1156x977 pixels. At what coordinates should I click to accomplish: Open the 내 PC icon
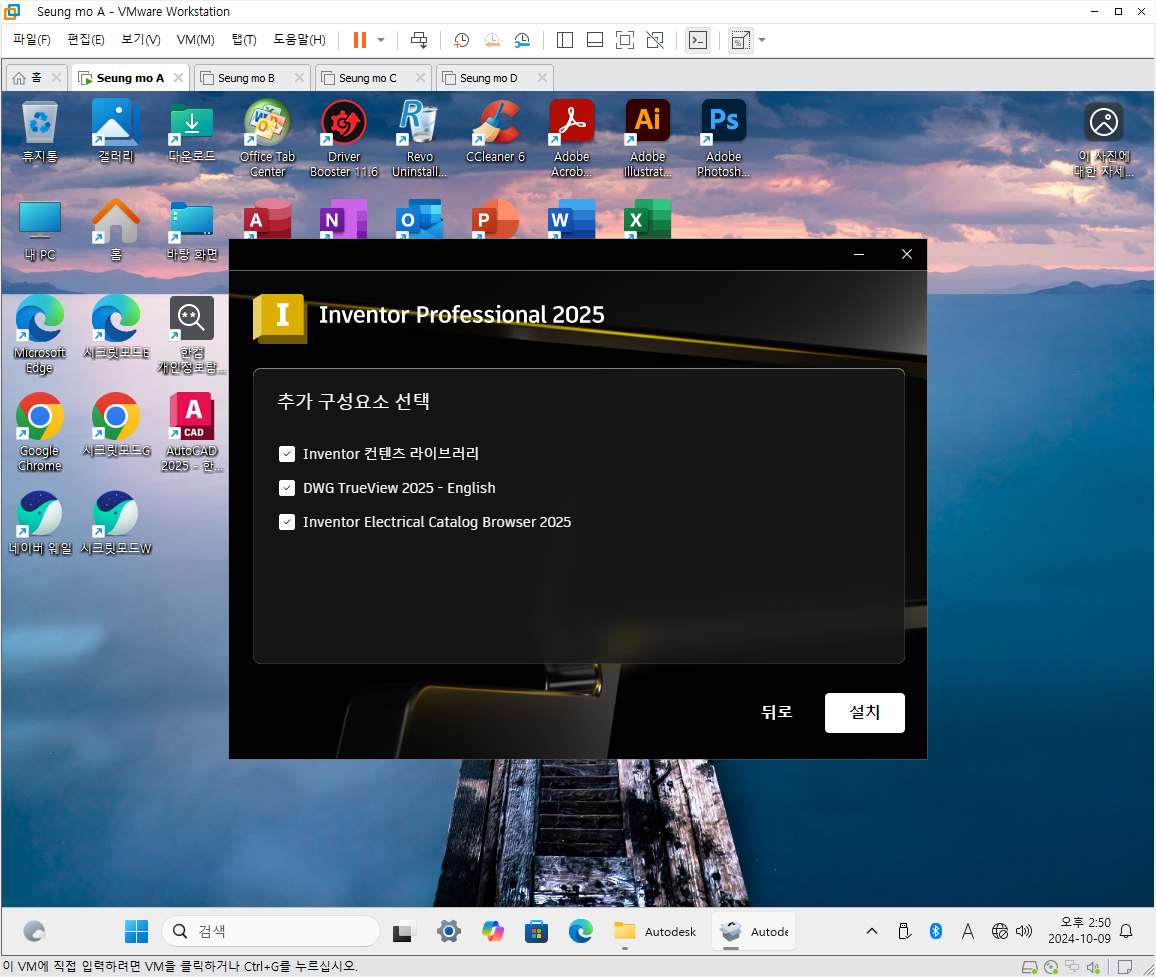click(40, 231)
